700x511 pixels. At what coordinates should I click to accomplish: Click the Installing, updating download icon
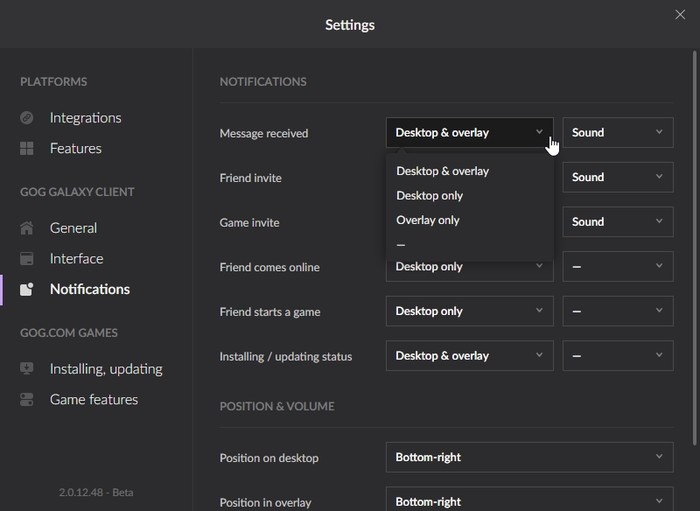pos(27,369)
